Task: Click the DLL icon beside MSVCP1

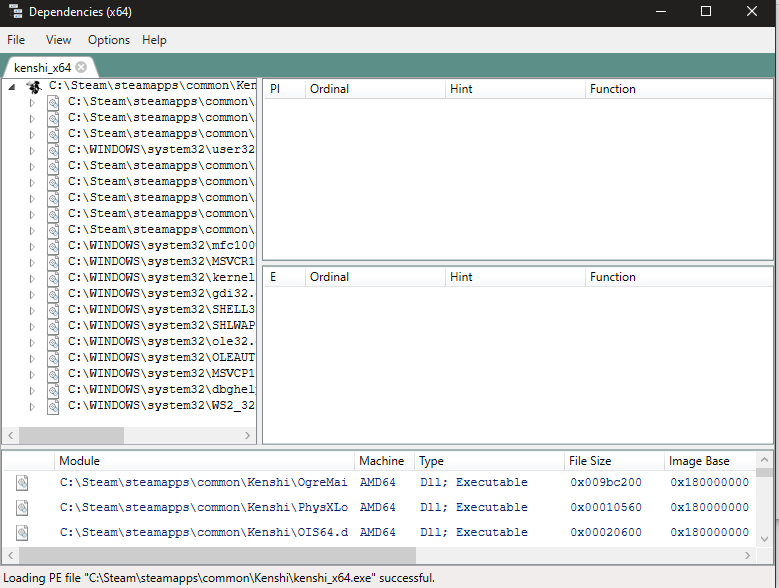Action: (x=53, y=374)
